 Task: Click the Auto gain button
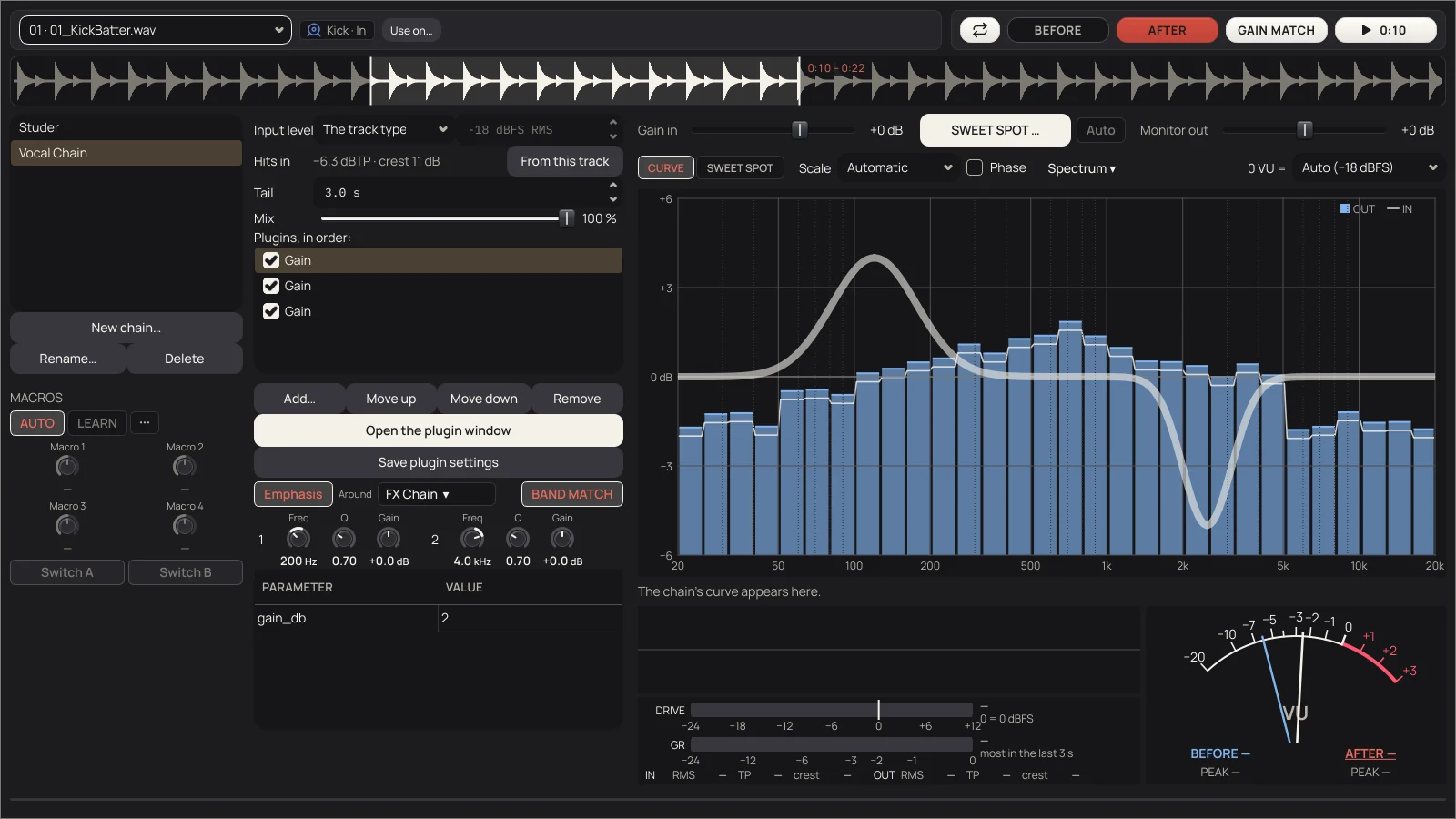point(1101,130)
